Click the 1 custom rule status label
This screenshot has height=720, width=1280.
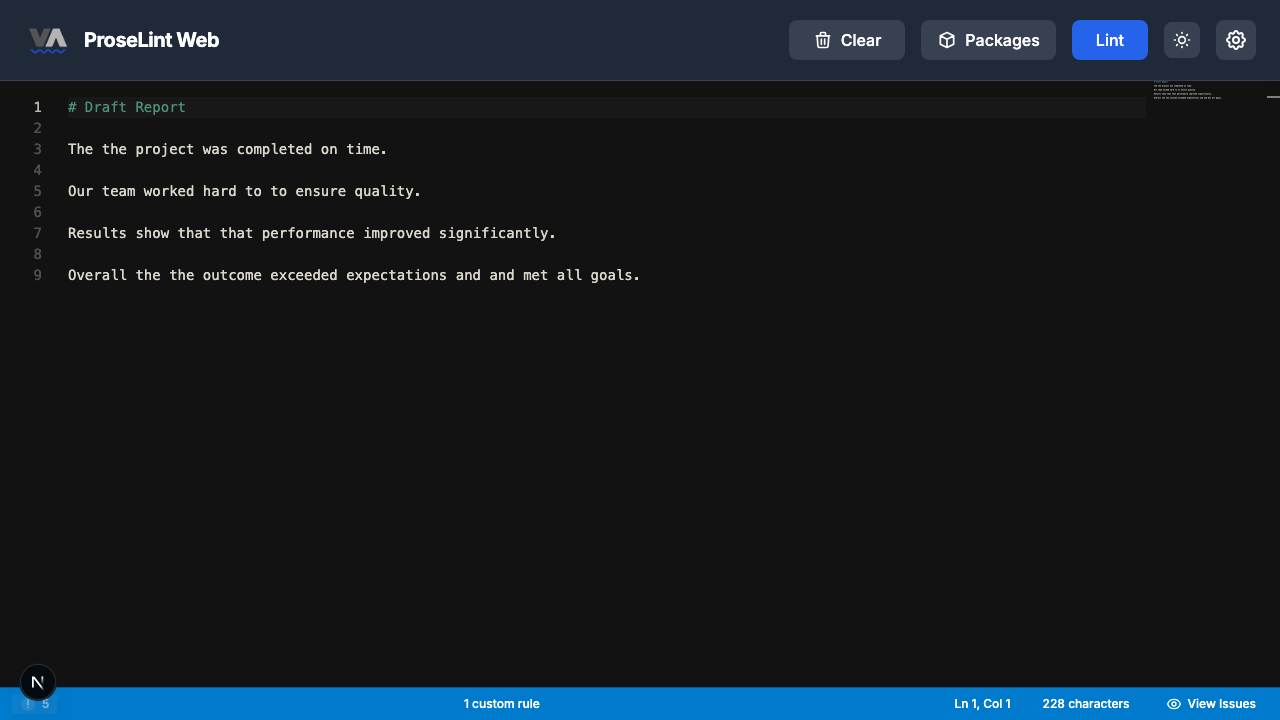501,704
